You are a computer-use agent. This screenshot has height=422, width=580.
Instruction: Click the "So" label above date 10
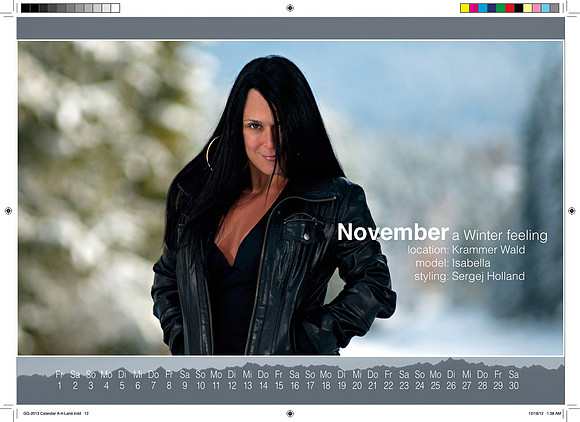point(200,374)
